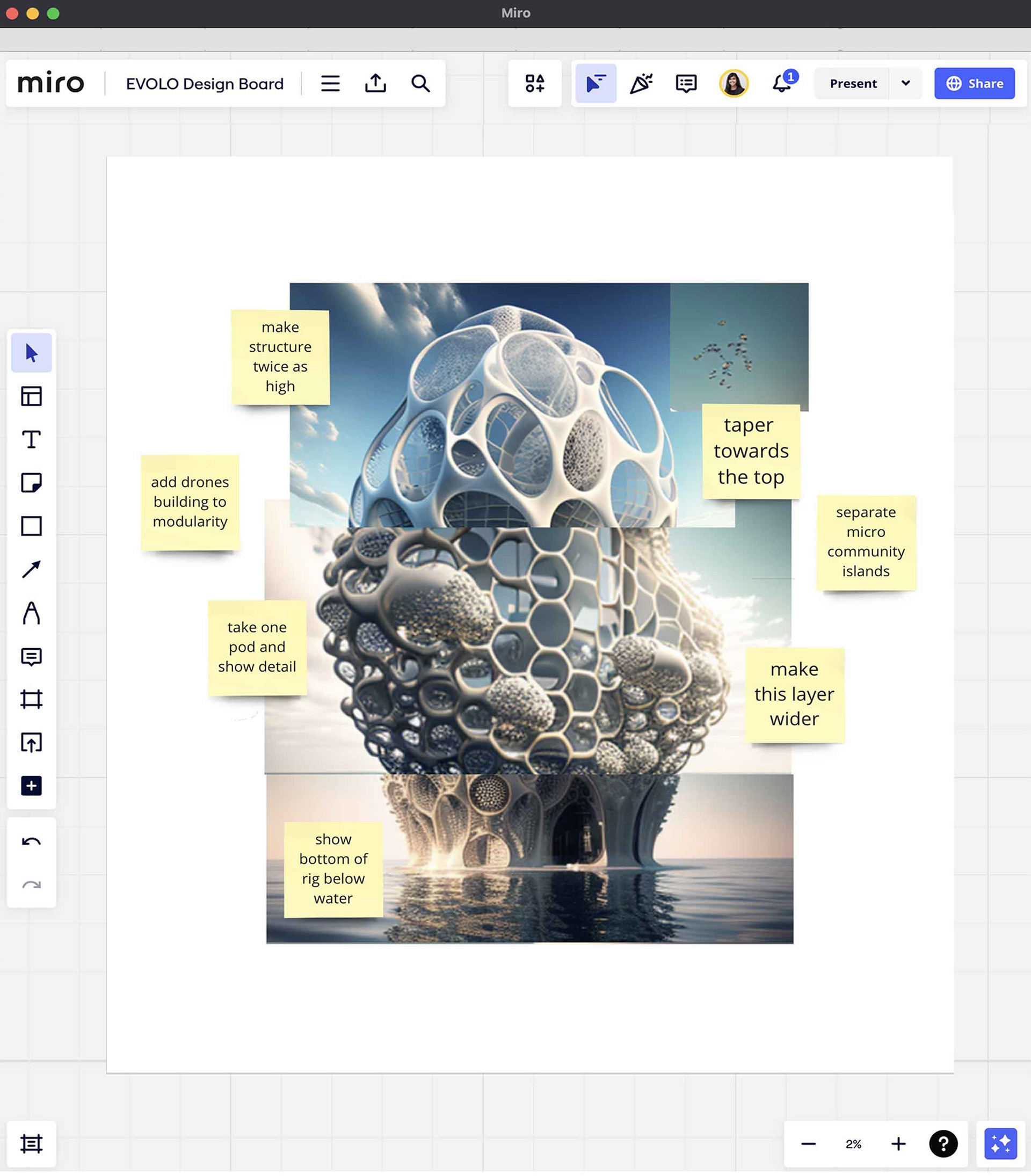Select the Text tool in sidebar
Viewport: 1031px width, 1176px height.
(31, 440)
